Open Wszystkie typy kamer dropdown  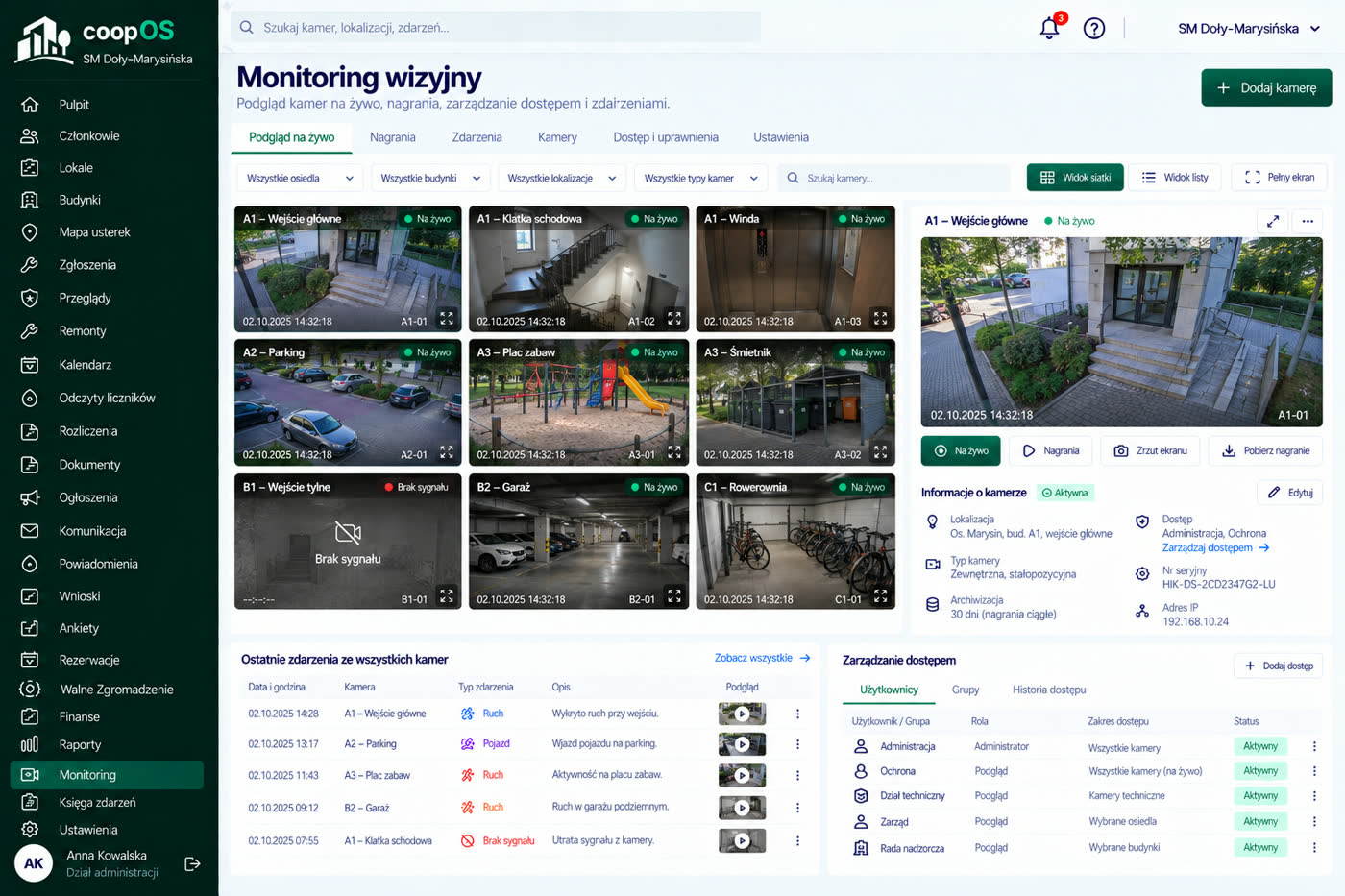[x=701, y=179]
